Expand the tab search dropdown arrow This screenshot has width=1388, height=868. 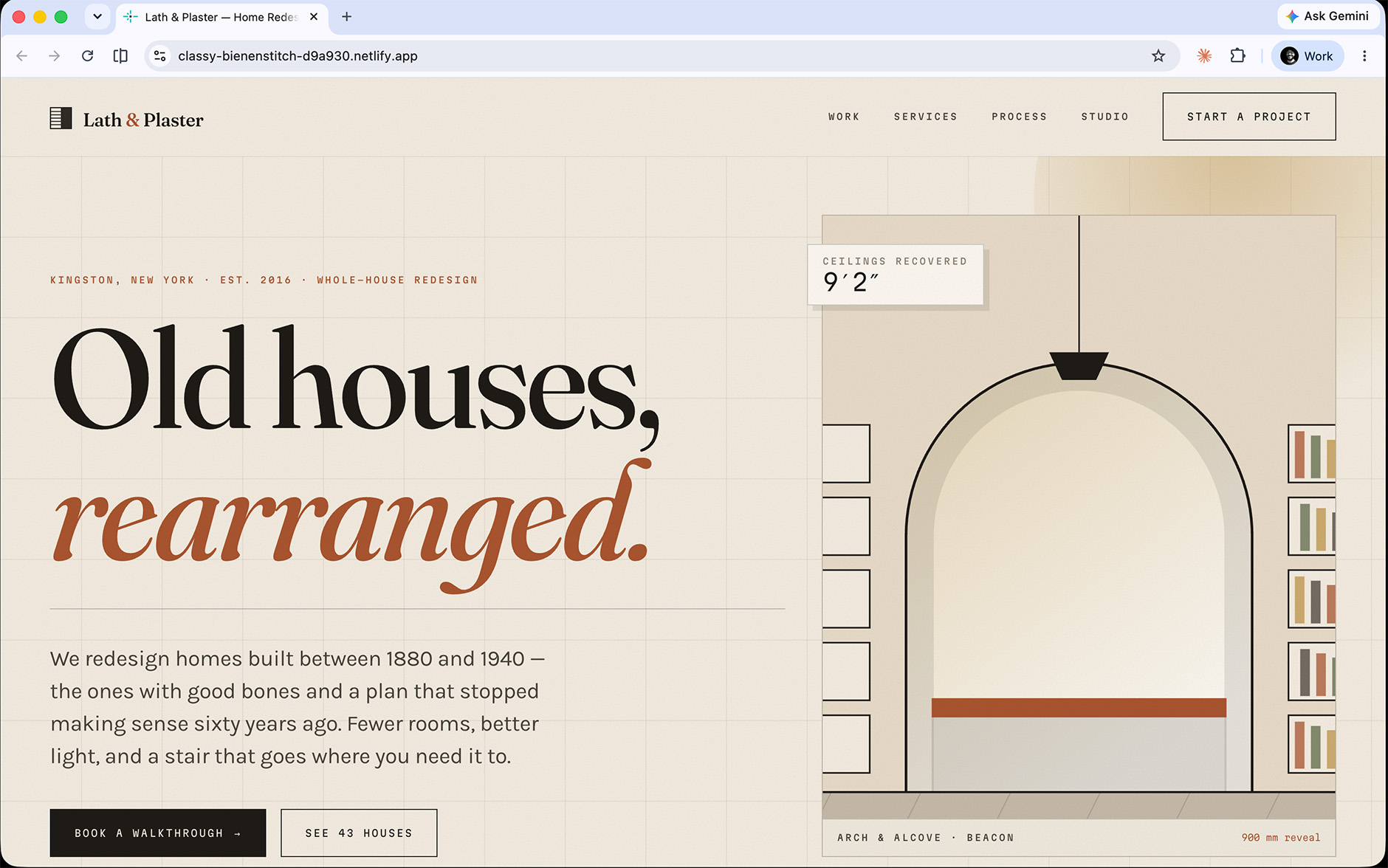pyautogui.click(x=97, y=17)
